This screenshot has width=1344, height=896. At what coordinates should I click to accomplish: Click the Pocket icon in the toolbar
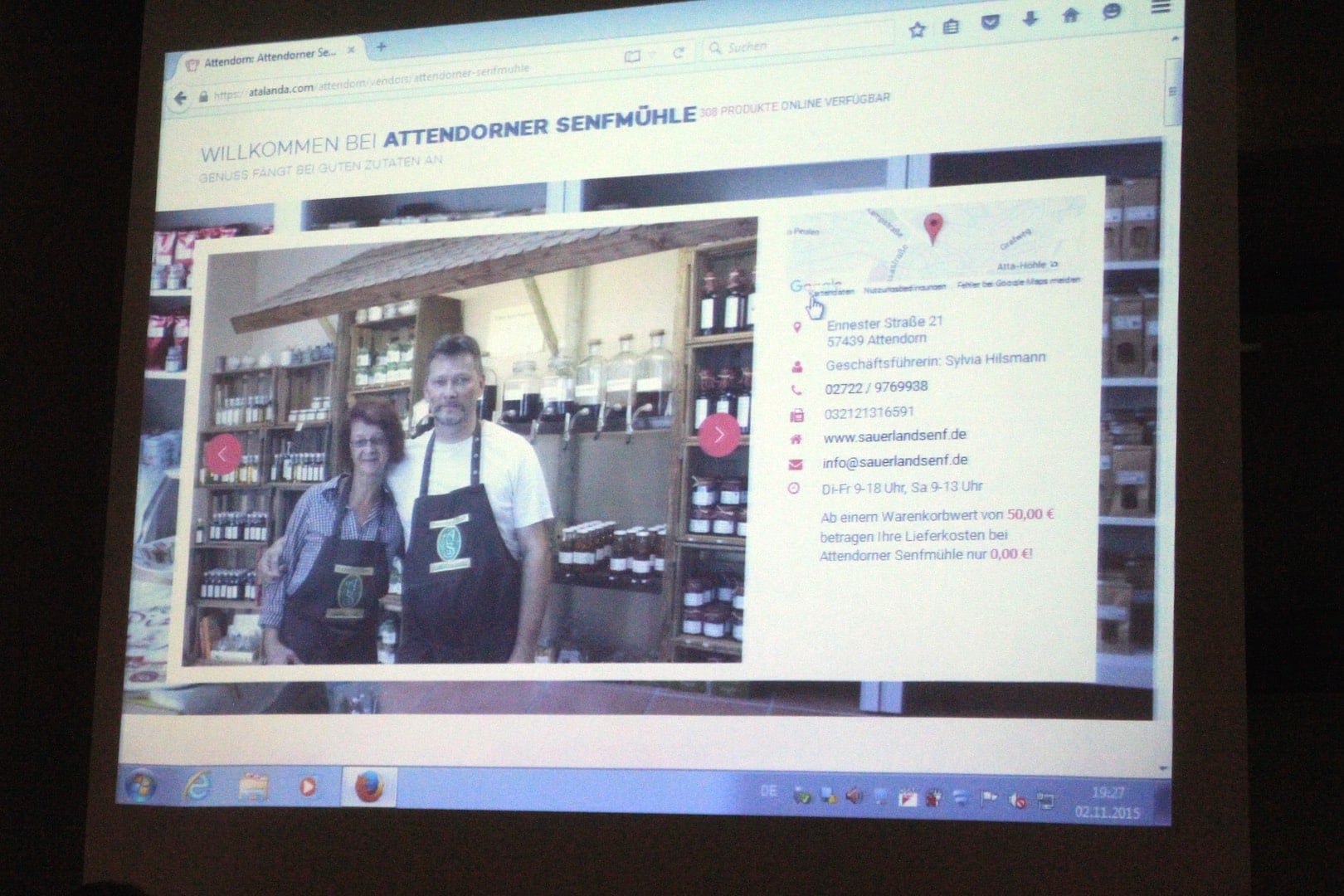(990, 22)
